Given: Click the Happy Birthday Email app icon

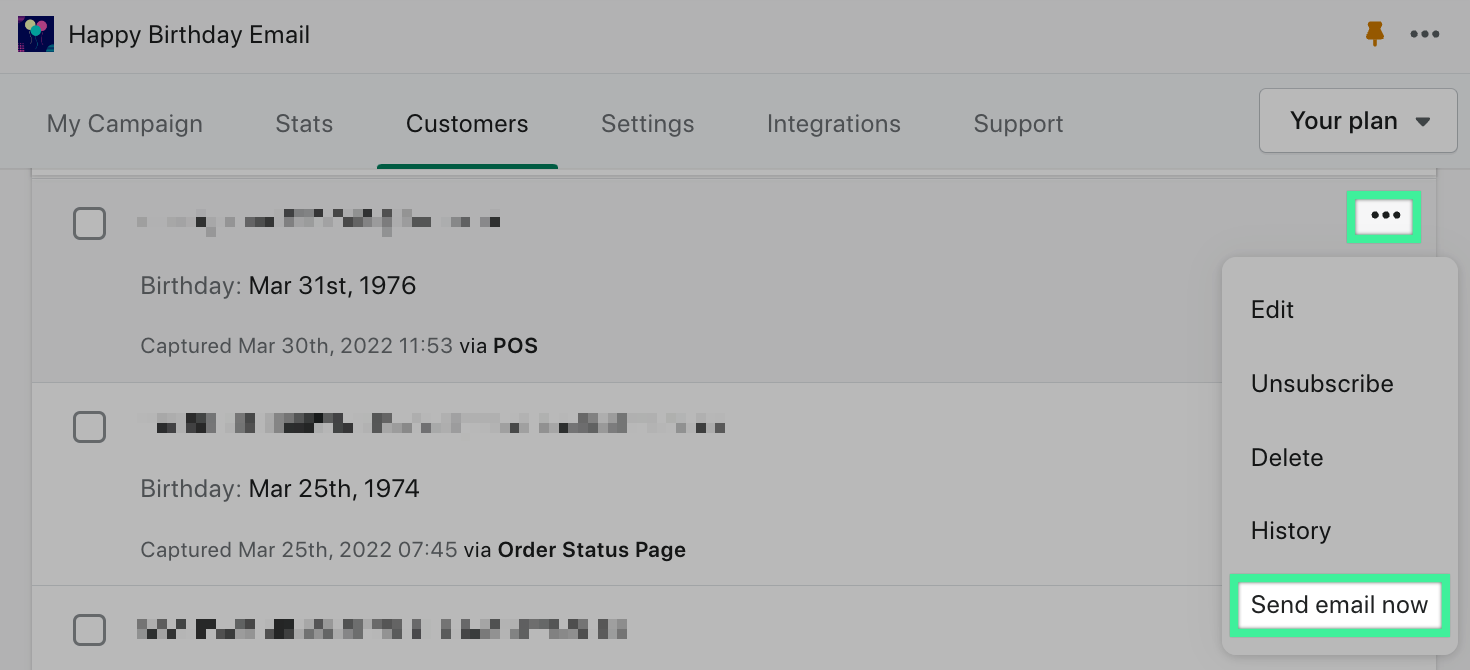Looking at the screenshot, I should click(x=36, y=35).
